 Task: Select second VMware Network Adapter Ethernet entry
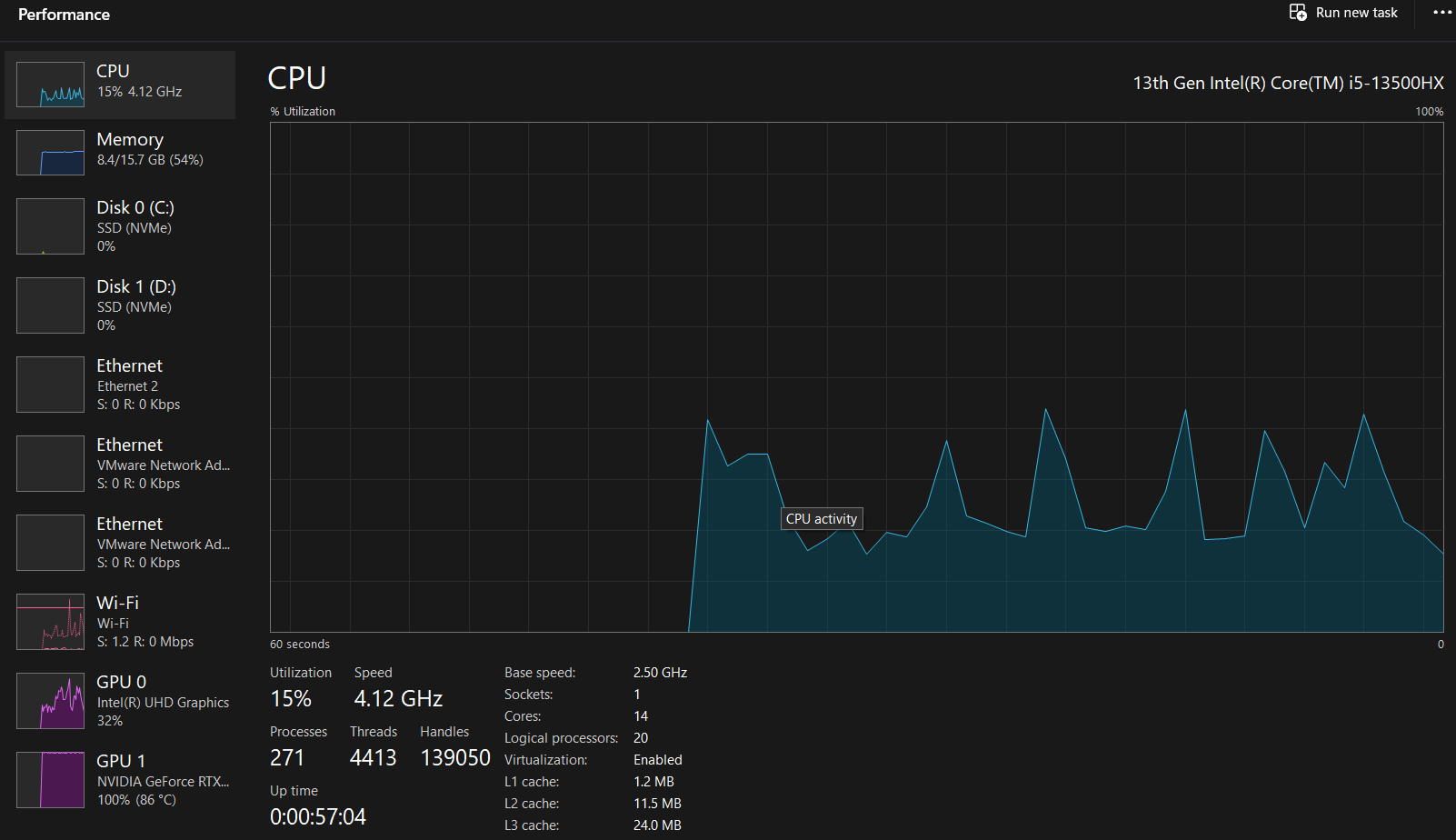pyautogui.click(x=120, y=543)
